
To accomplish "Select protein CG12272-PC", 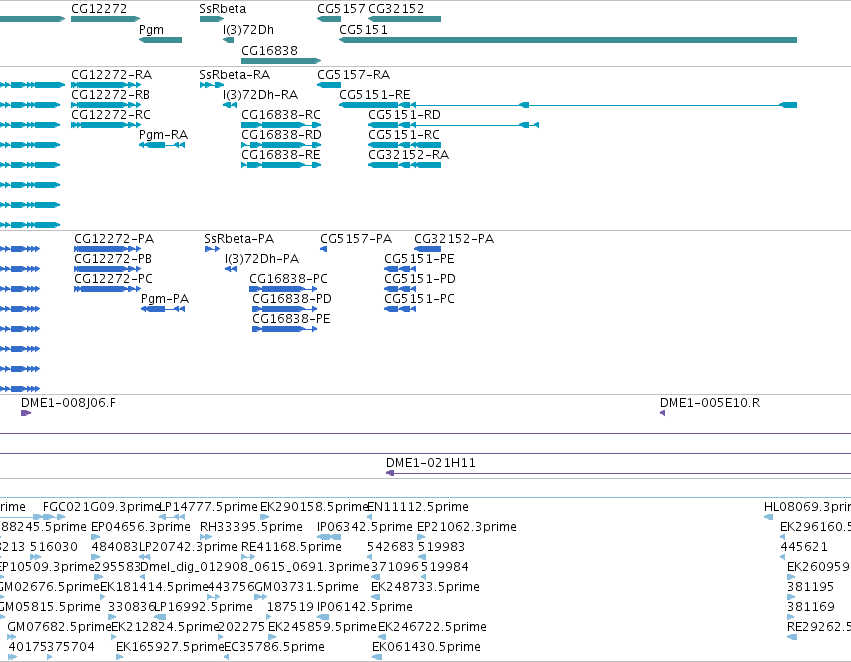I will (x=107, y=289).
